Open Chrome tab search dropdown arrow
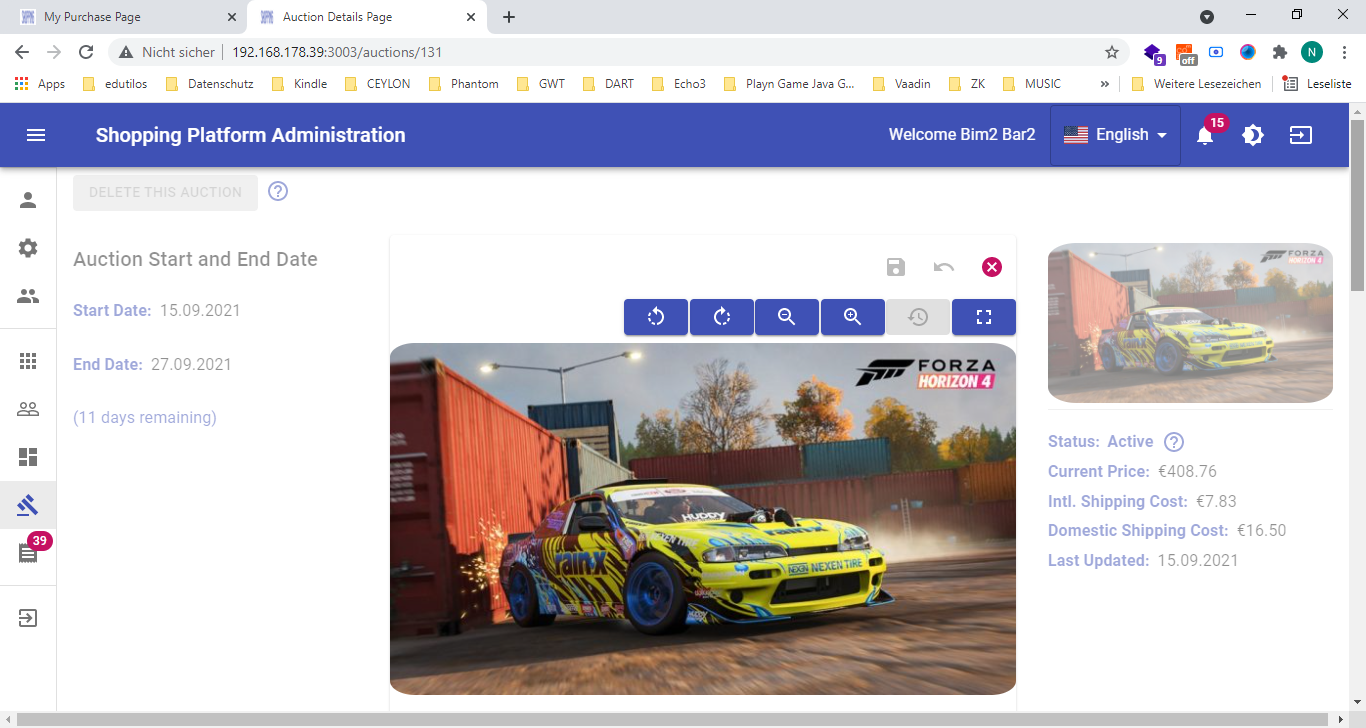1366x728 pixels. 1207,16
